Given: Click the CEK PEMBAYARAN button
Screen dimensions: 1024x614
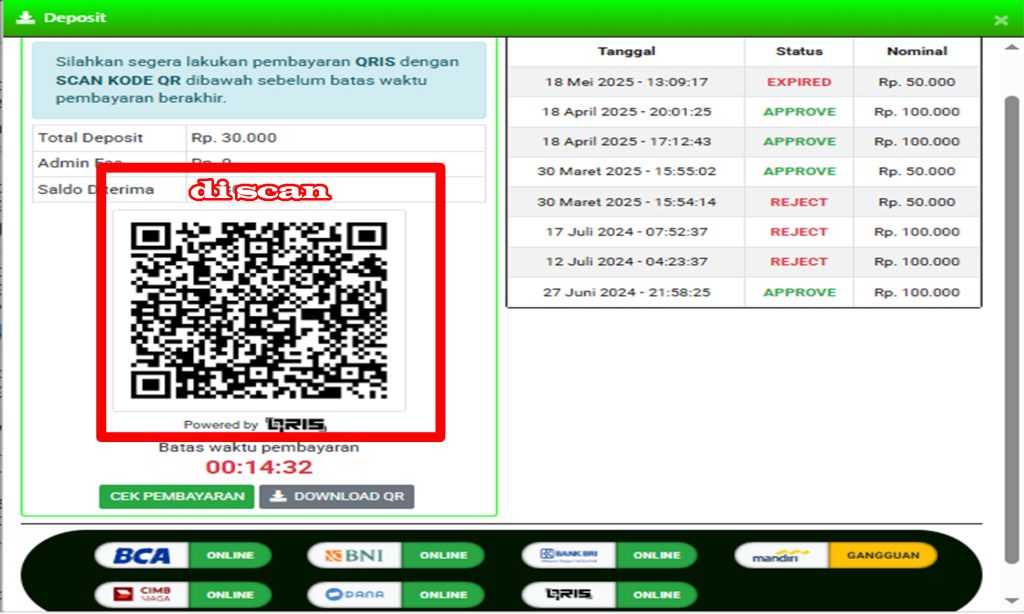Looking at the screenshot, I should (x=177, y=496).
